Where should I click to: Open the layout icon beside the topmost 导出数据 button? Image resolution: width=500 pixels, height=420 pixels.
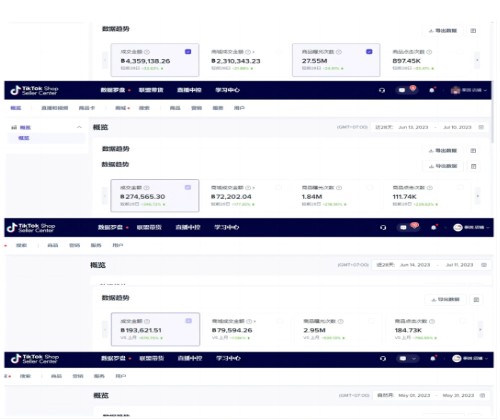coord(473,31)
